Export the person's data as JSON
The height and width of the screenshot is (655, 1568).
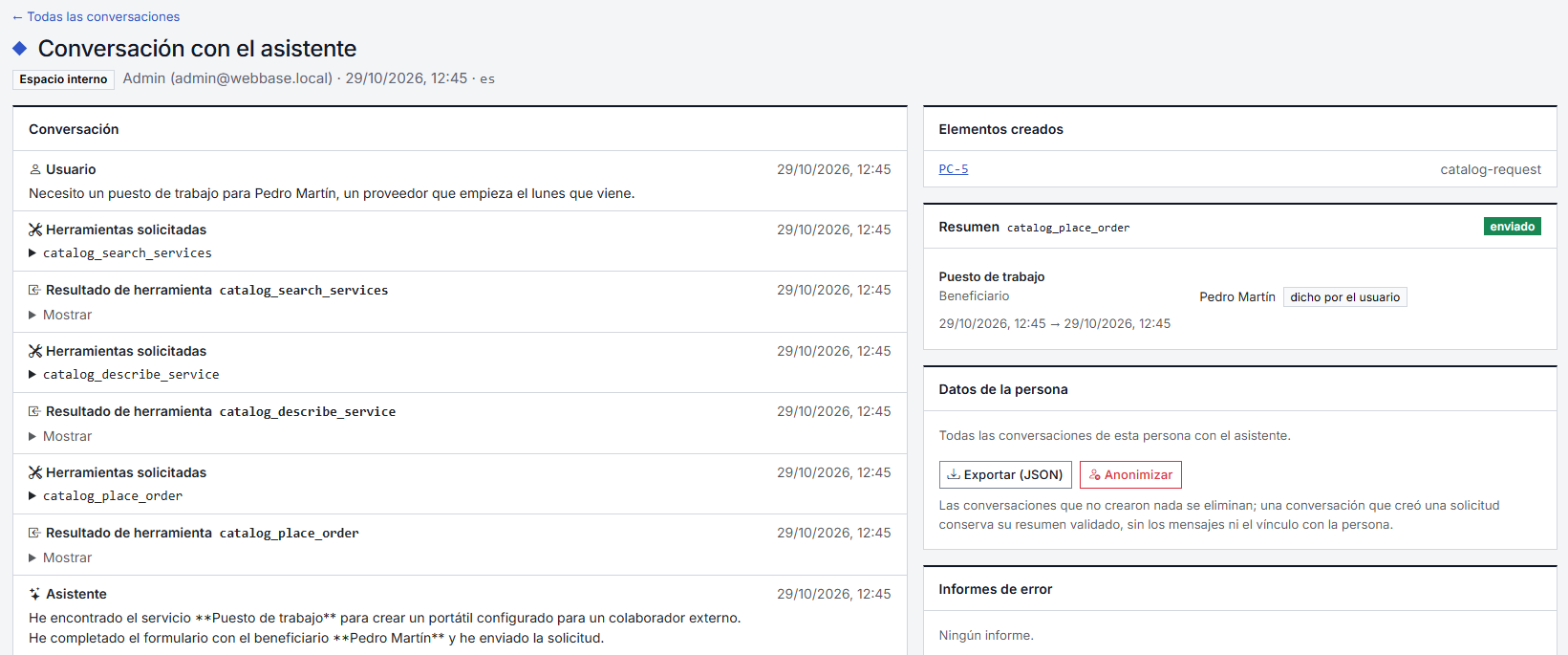(x=1006, y=474)
